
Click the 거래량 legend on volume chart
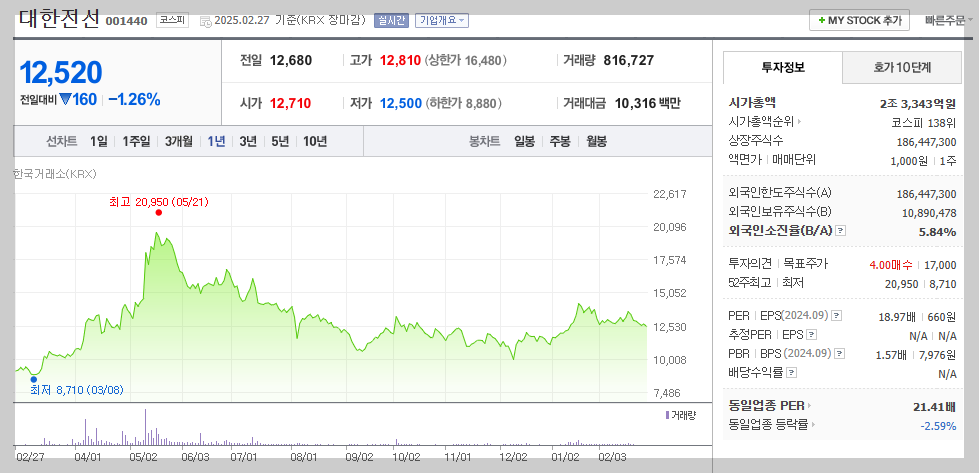coord(681,414)
